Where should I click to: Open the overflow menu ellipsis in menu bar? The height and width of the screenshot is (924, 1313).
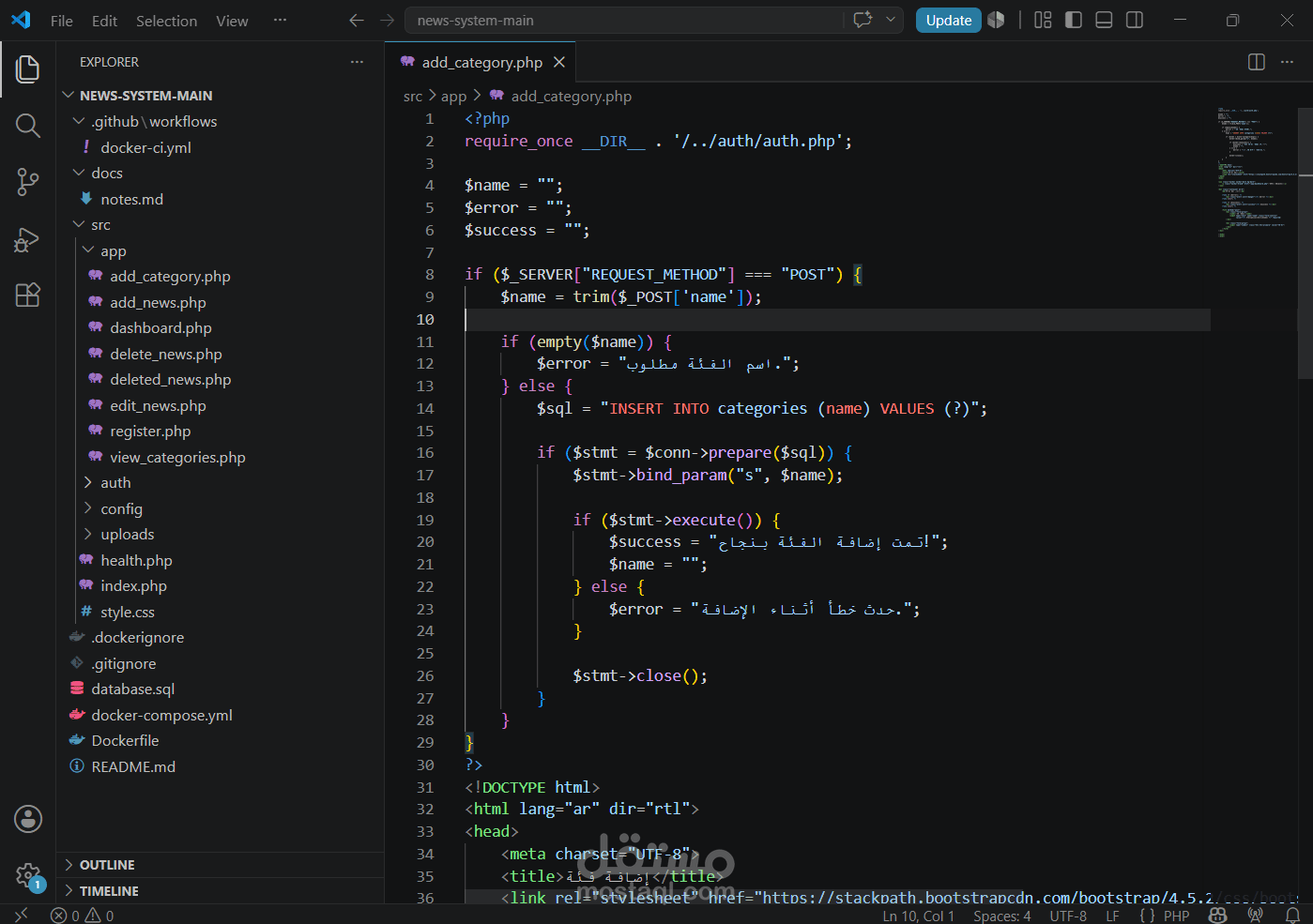click(280, 20)
